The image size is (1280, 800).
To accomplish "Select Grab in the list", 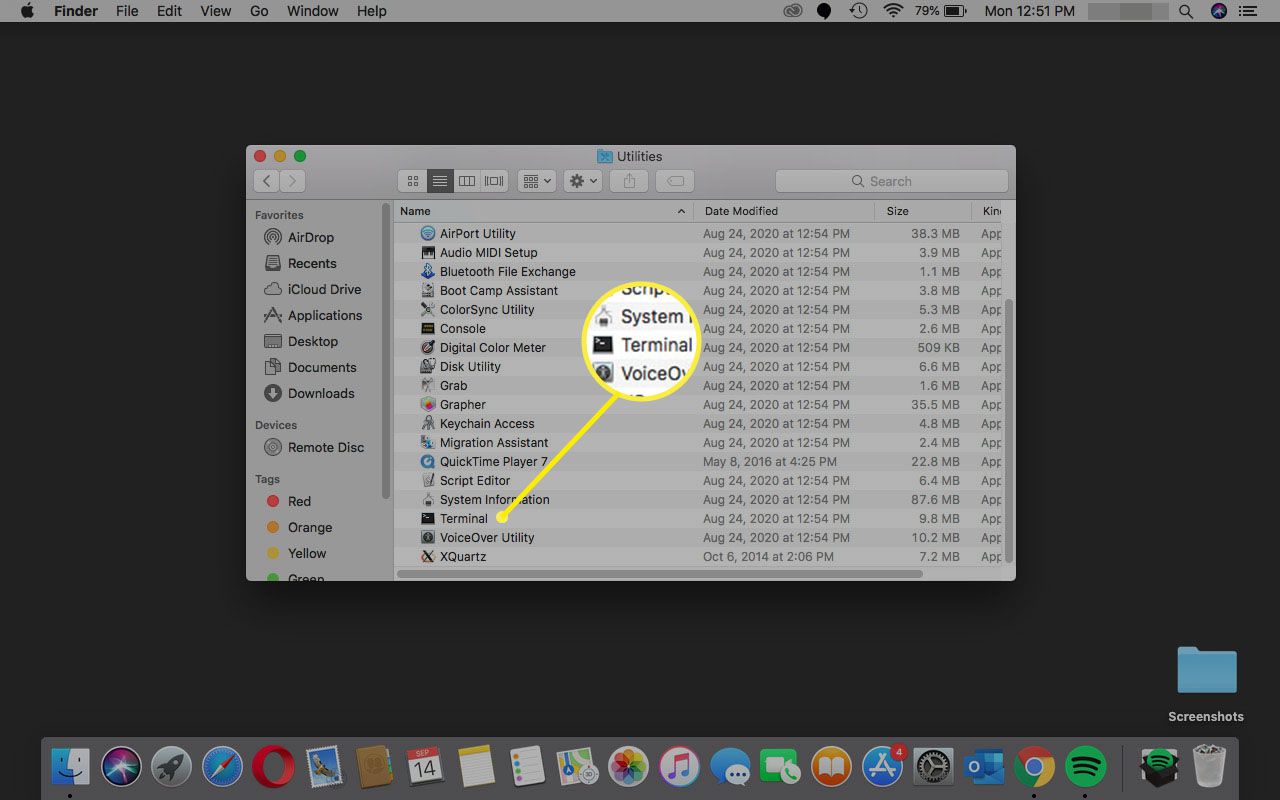I will click(x=698, y=386).
